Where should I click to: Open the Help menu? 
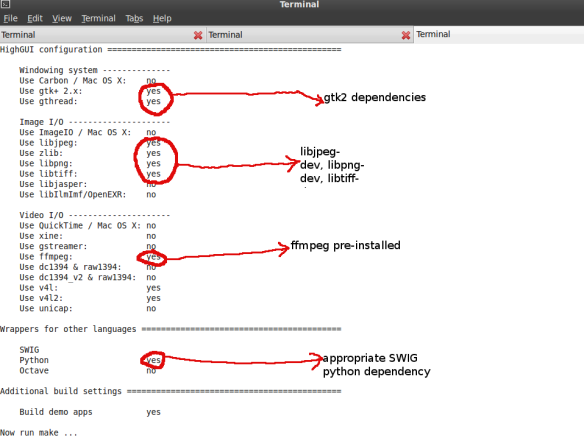pos(162,18)
